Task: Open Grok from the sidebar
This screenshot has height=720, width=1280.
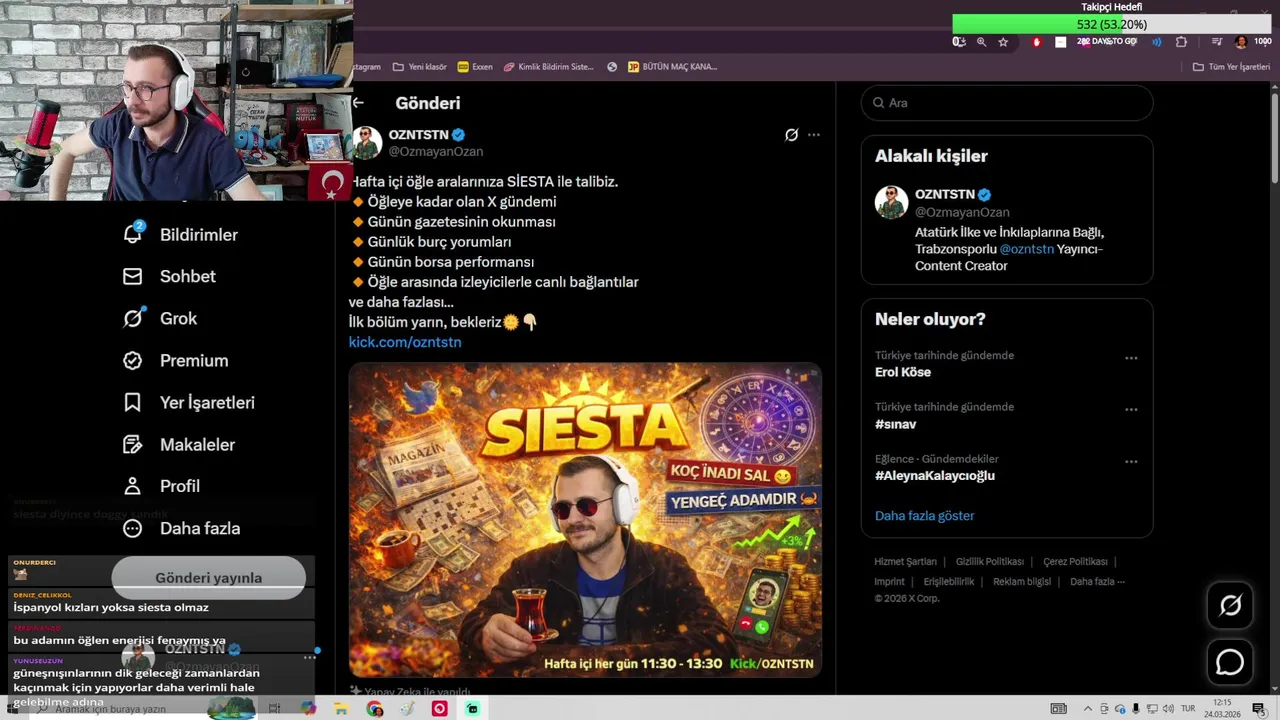Action: coord(160,319)
